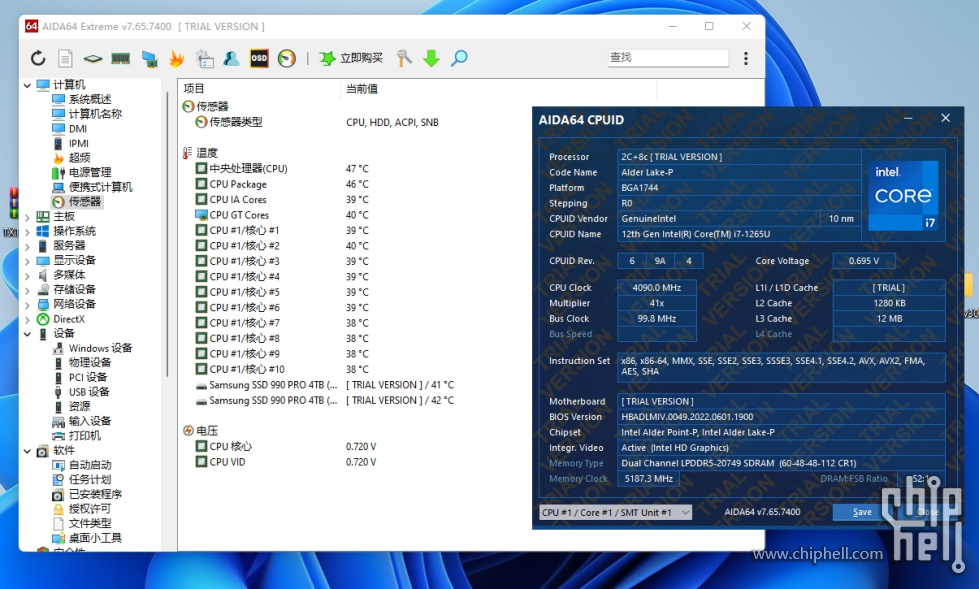
Task: Select the 传感器 tree item
Action: tap(84, 202)
